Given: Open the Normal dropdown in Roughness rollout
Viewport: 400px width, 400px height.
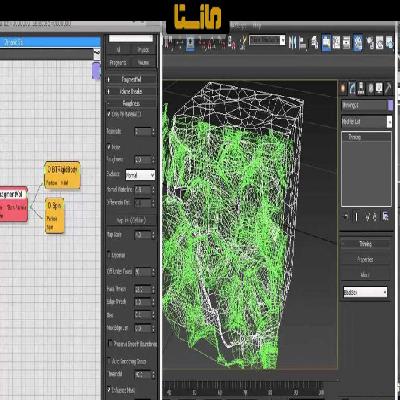Looking at the screenshot, I should pyautogui.click(x=140, y=175).
